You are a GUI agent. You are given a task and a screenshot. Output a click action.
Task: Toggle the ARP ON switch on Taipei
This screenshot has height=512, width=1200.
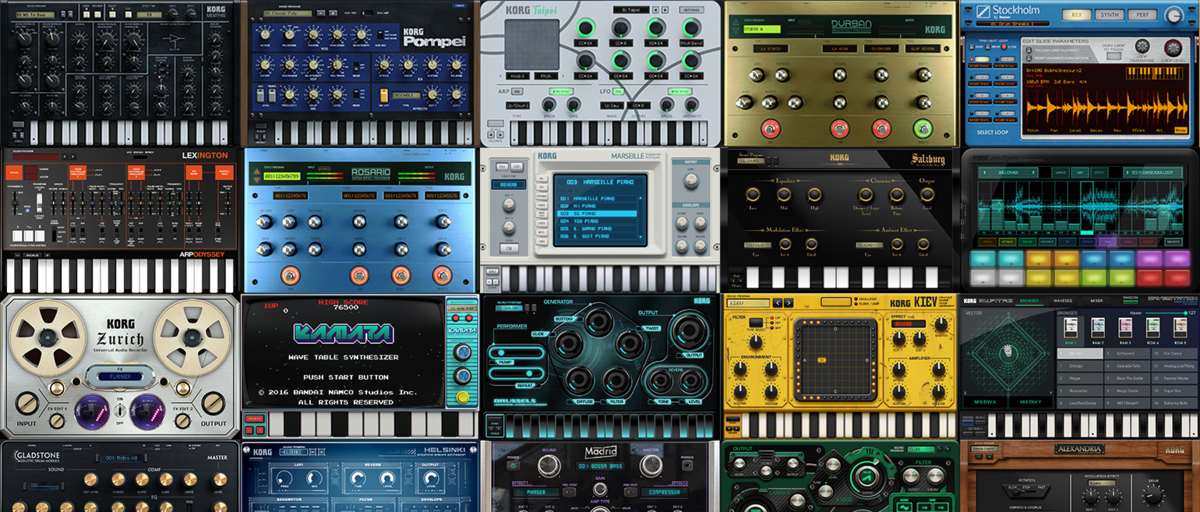517,91
